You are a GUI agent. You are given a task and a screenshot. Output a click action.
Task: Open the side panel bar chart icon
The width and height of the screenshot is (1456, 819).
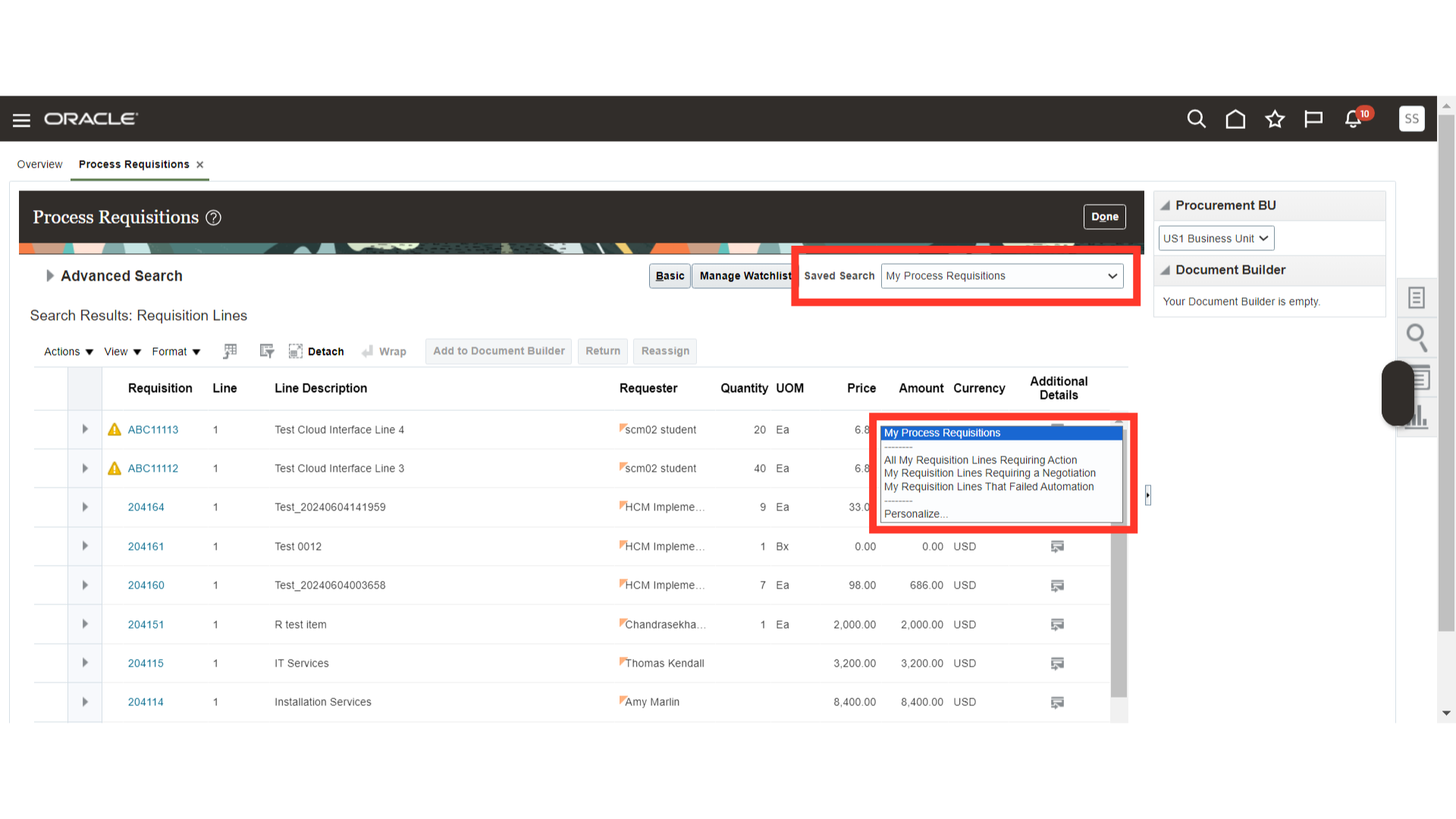click(1418, 416)
